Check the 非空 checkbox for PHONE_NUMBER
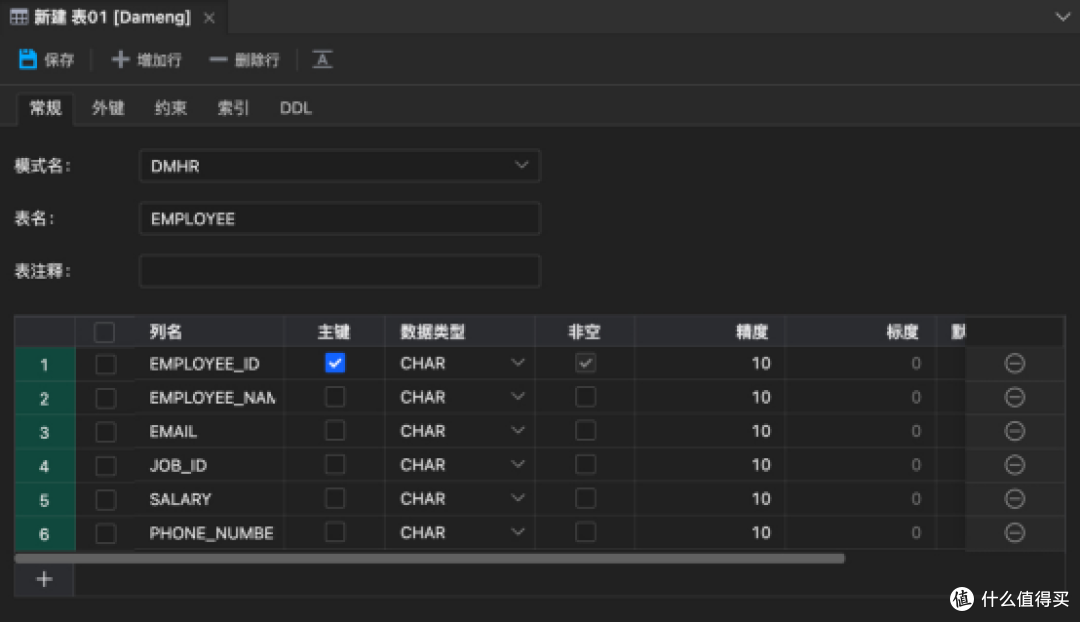Screen dimensions: 1080x622 click(585, 531)
